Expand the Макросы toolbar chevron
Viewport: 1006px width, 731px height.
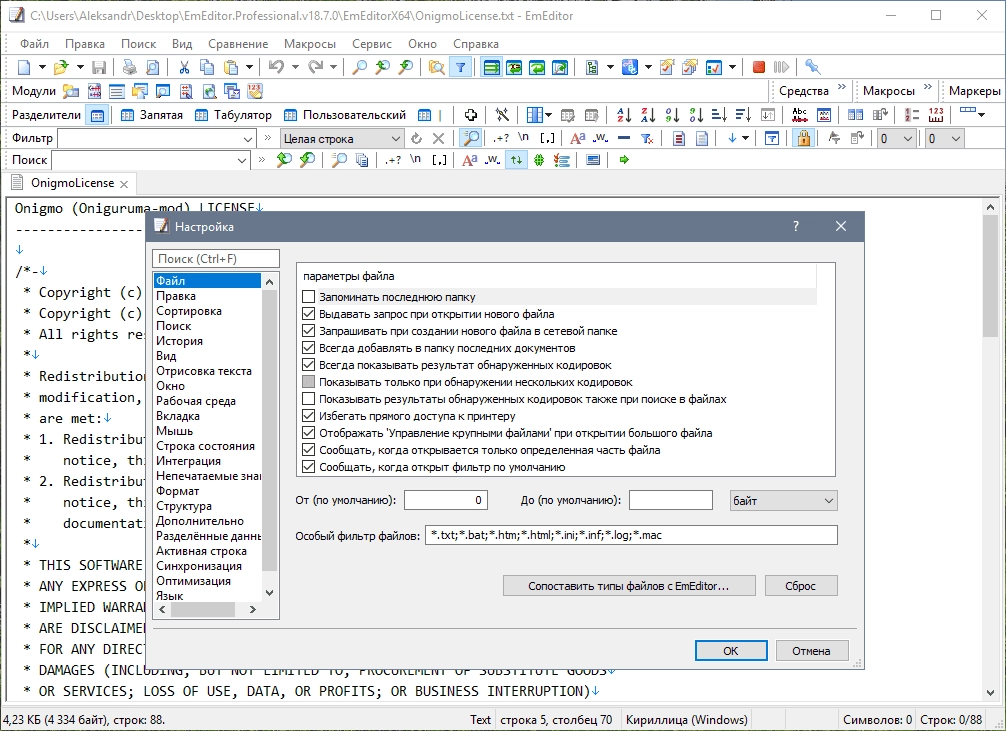pos(928,87)
